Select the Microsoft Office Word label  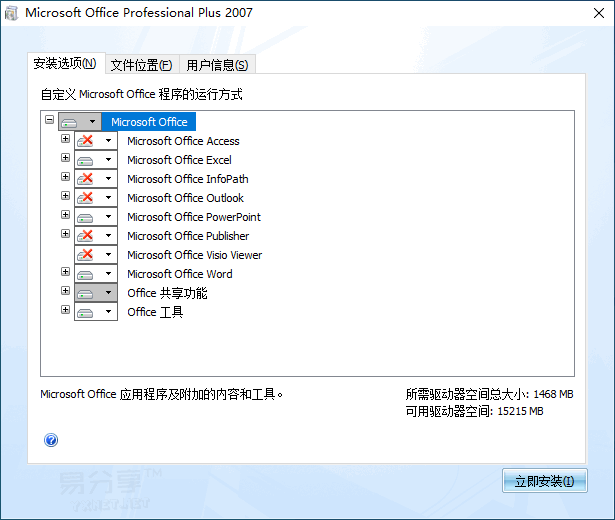coord(180,274)
